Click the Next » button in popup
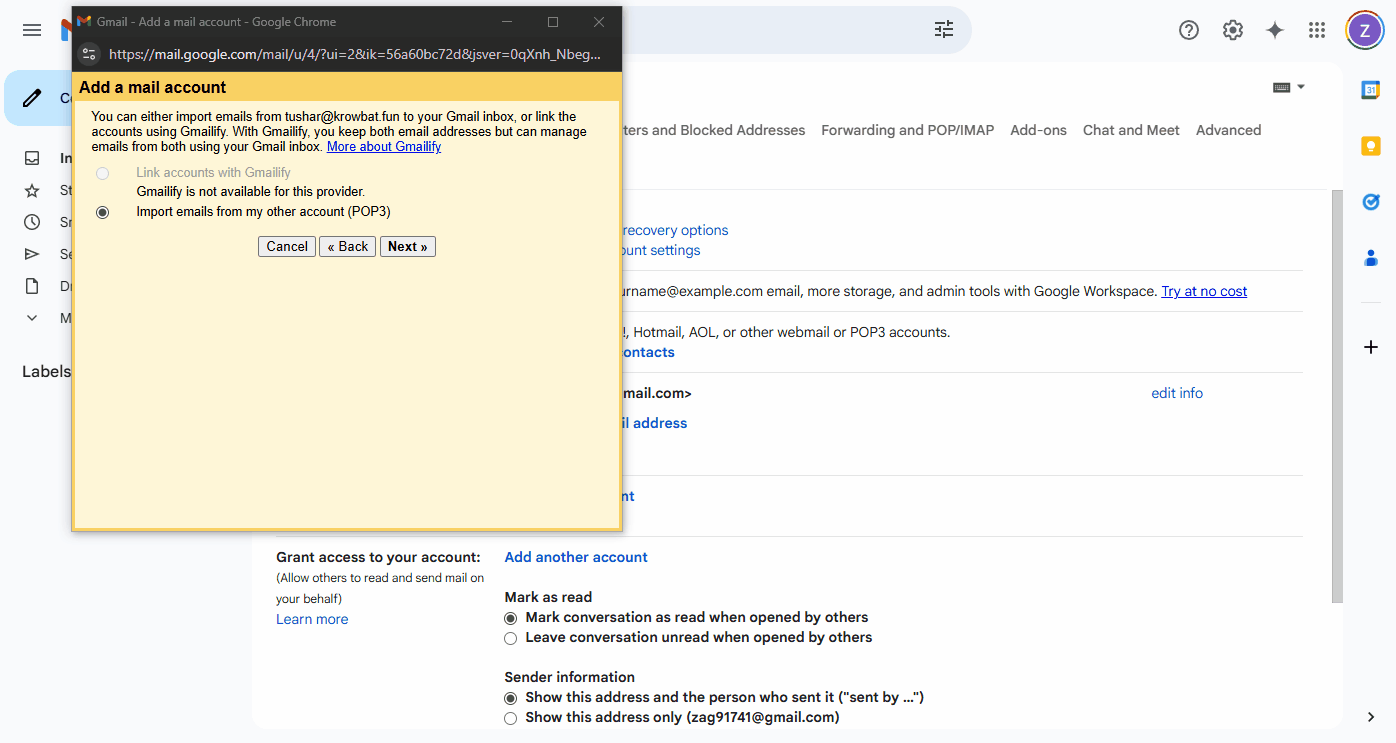Image resolution: width=1396 pixels, height=743 pixels. pos(408,247)
